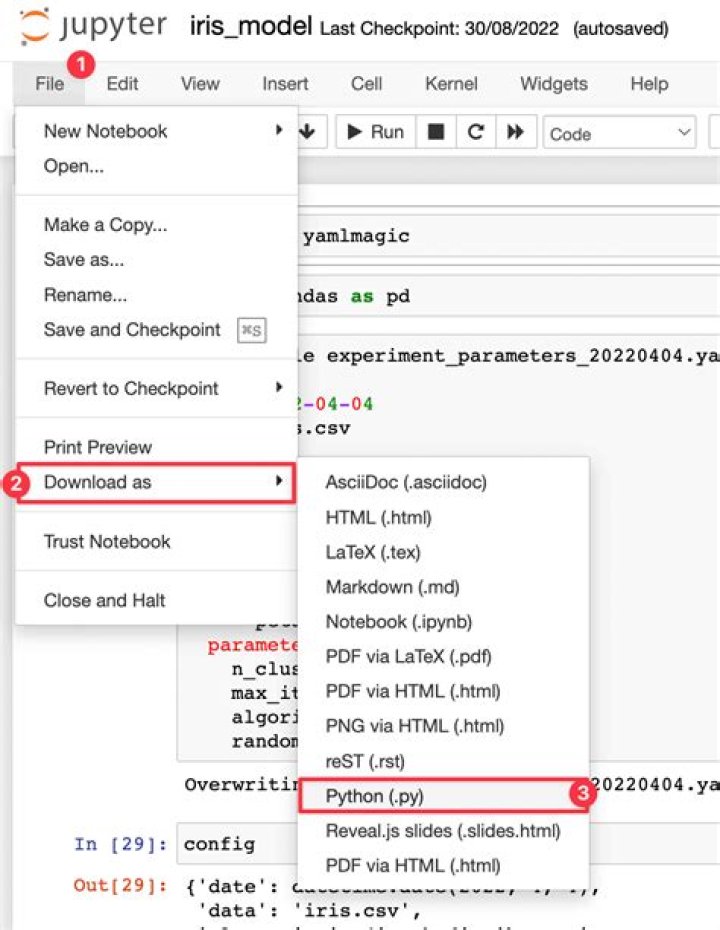Open the Insert menu
The width and height of the screenshot is (720, 930).
pos(285,84)
